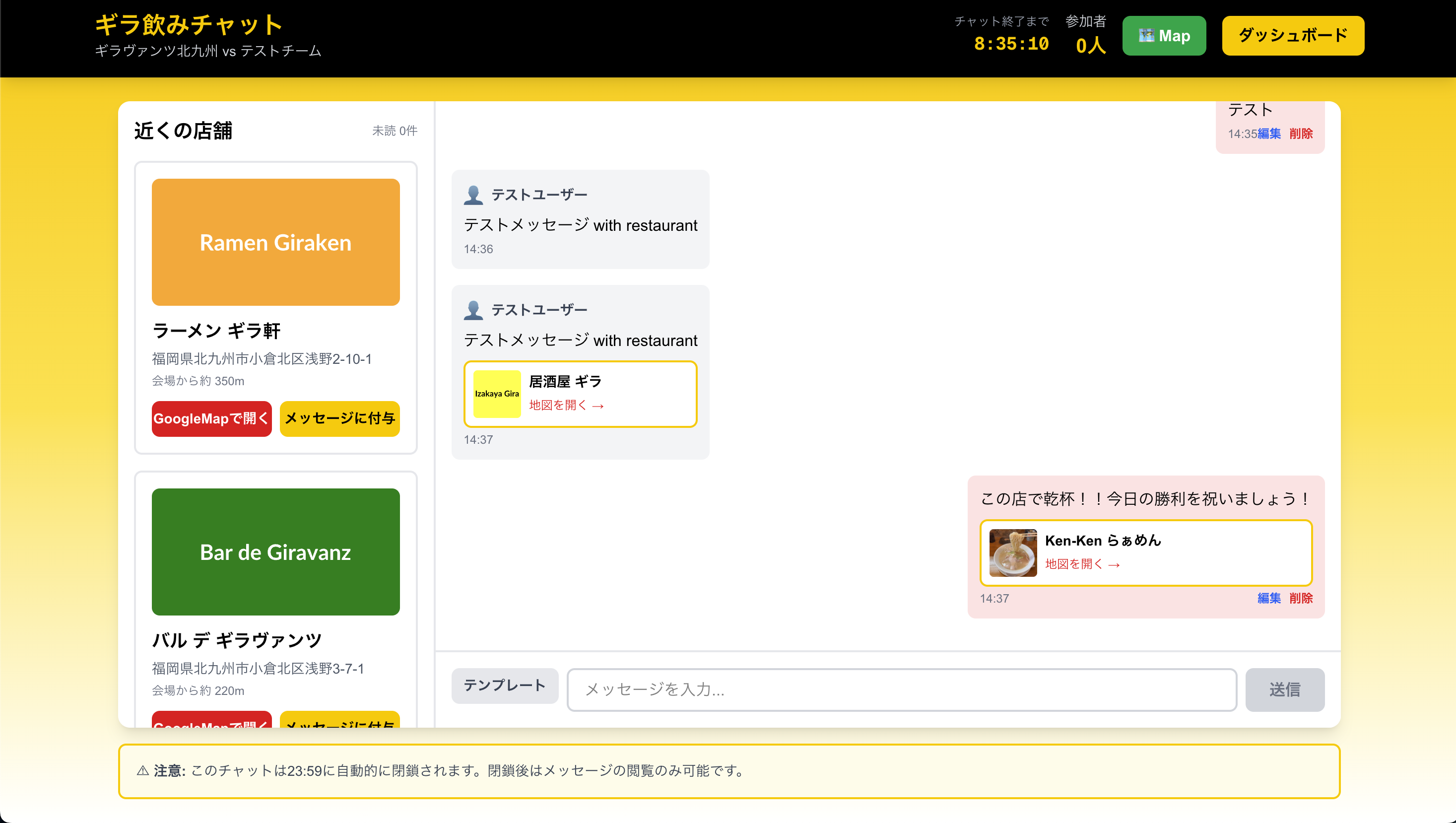Open the テンプレート template picker
Screen dimensions: 1456x823
click(x=504, y=686)
